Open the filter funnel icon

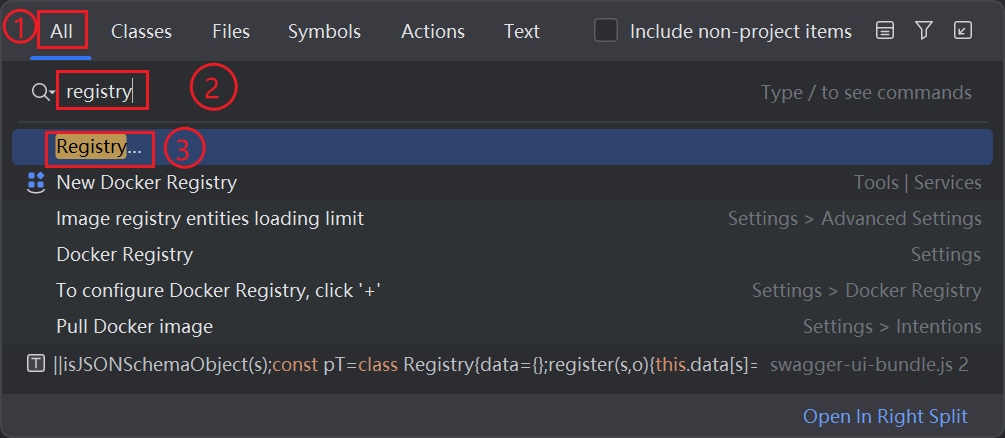click(x=924, y=31)
